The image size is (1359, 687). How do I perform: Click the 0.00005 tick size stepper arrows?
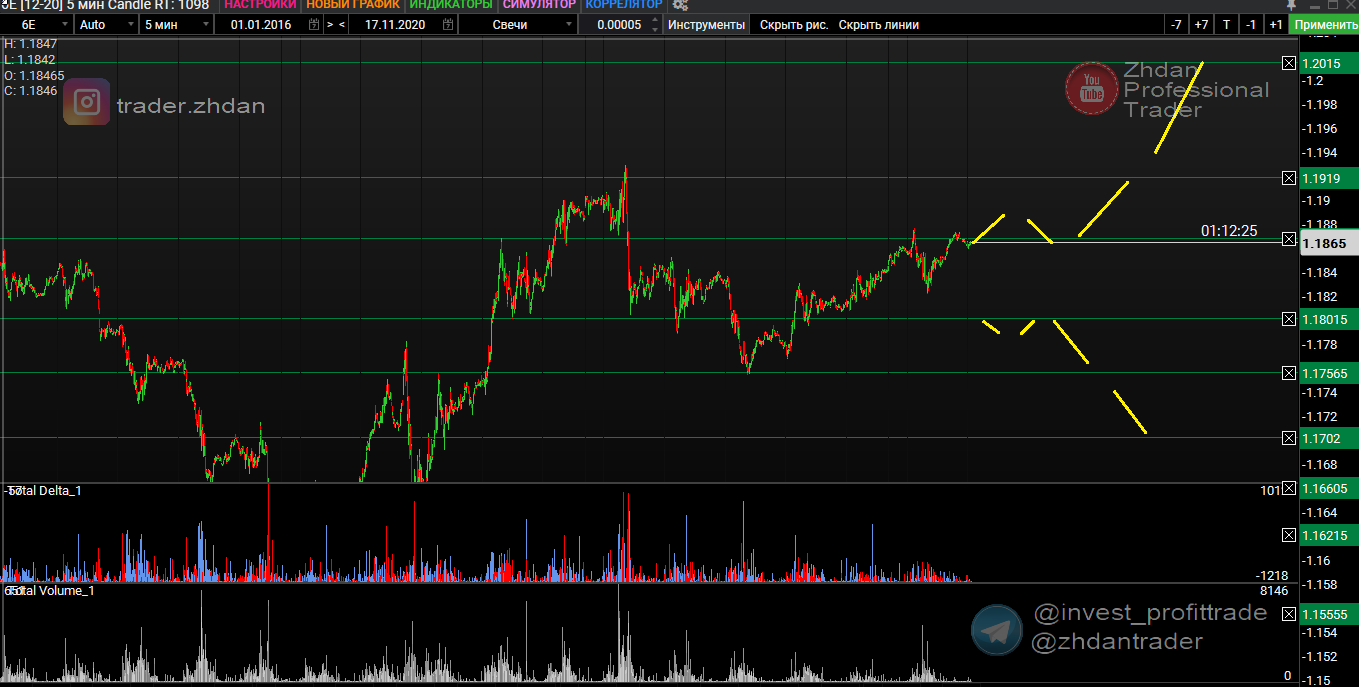[654, 24]
